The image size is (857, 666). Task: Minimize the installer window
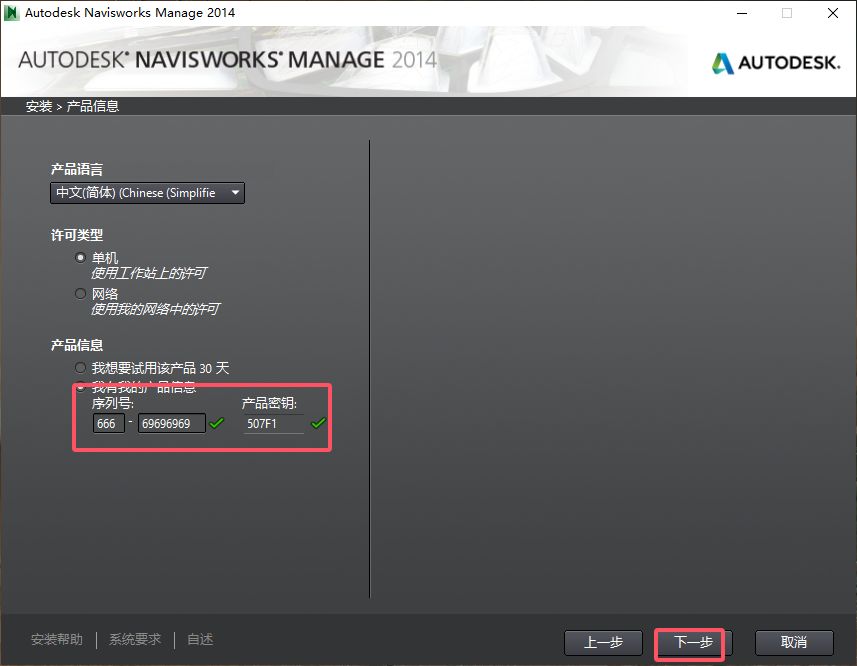[742, 13]
